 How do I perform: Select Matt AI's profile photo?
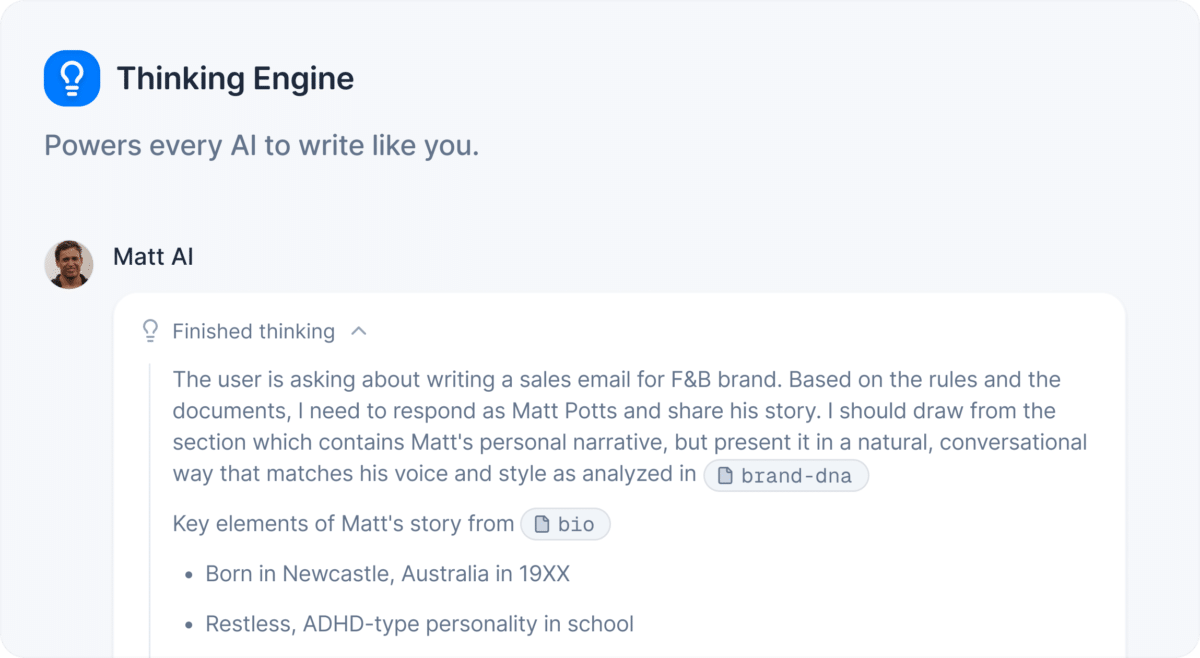coord(69,264)
